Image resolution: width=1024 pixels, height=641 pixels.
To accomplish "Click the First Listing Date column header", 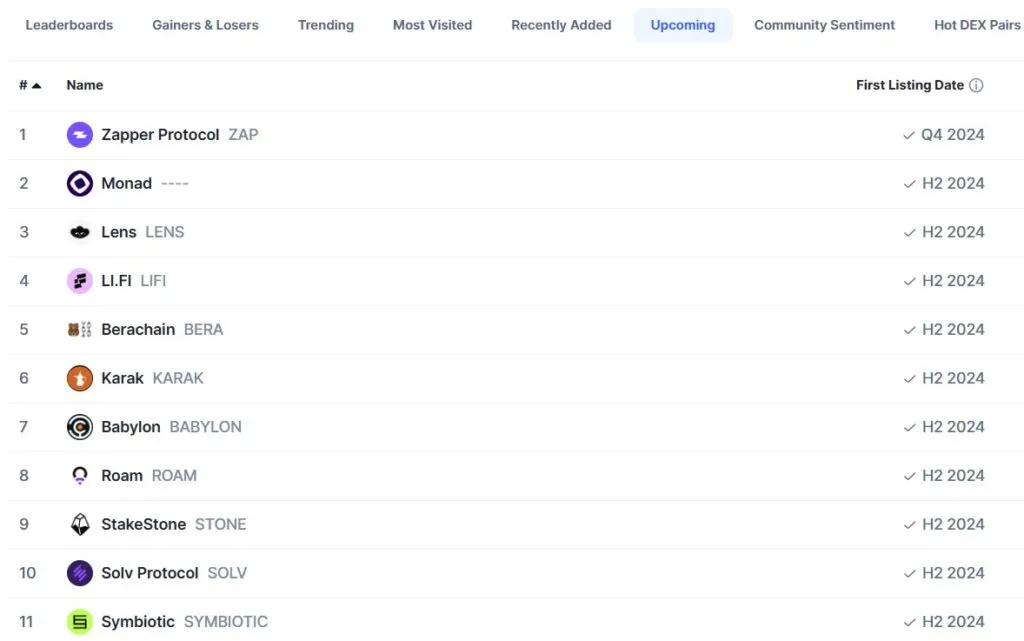I will pyautogui.click(x=909, y=86).
